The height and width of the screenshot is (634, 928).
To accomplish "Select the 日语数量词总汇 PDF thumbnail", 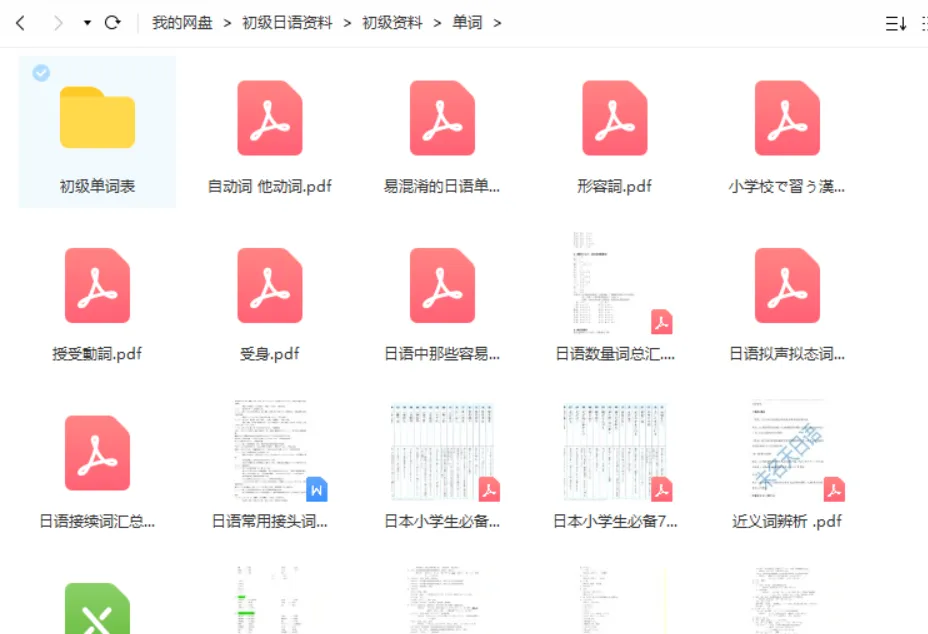I will (x=615, y=283).
